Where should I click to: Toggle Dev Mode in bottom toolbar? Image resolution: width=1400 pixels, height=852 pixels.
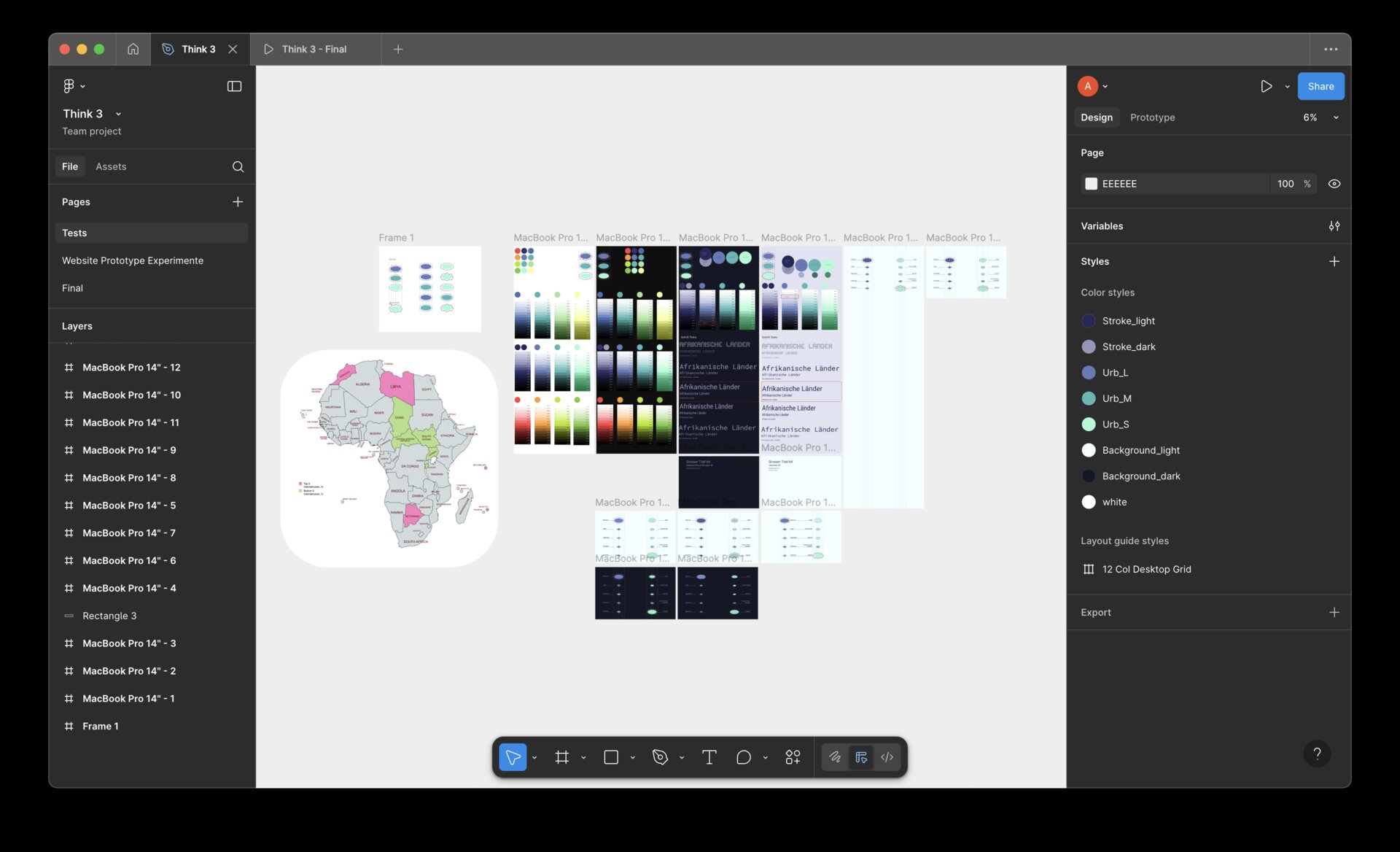tap(887, 757)
